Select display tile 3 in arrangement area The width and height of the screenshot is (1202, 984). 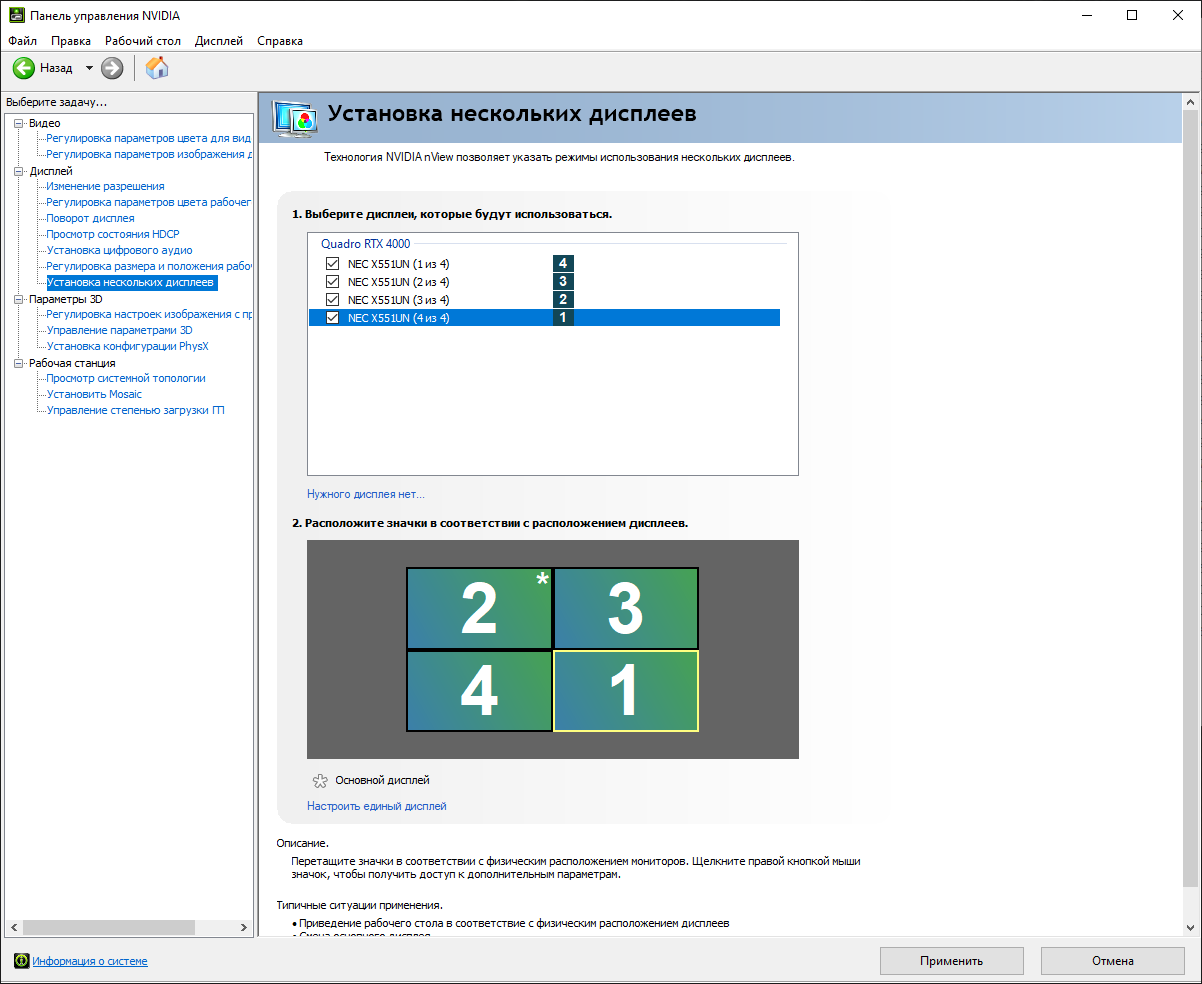pos(626,609)
